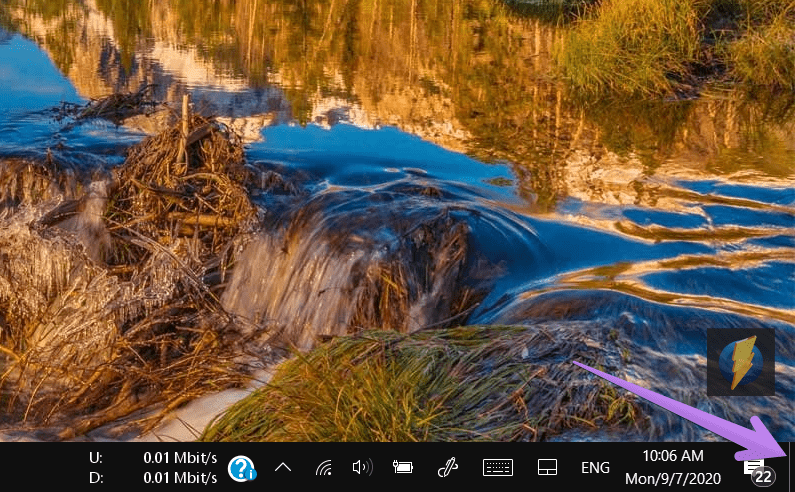Select the 22 notifications badge
795x492 pixels.
(763, 477)
